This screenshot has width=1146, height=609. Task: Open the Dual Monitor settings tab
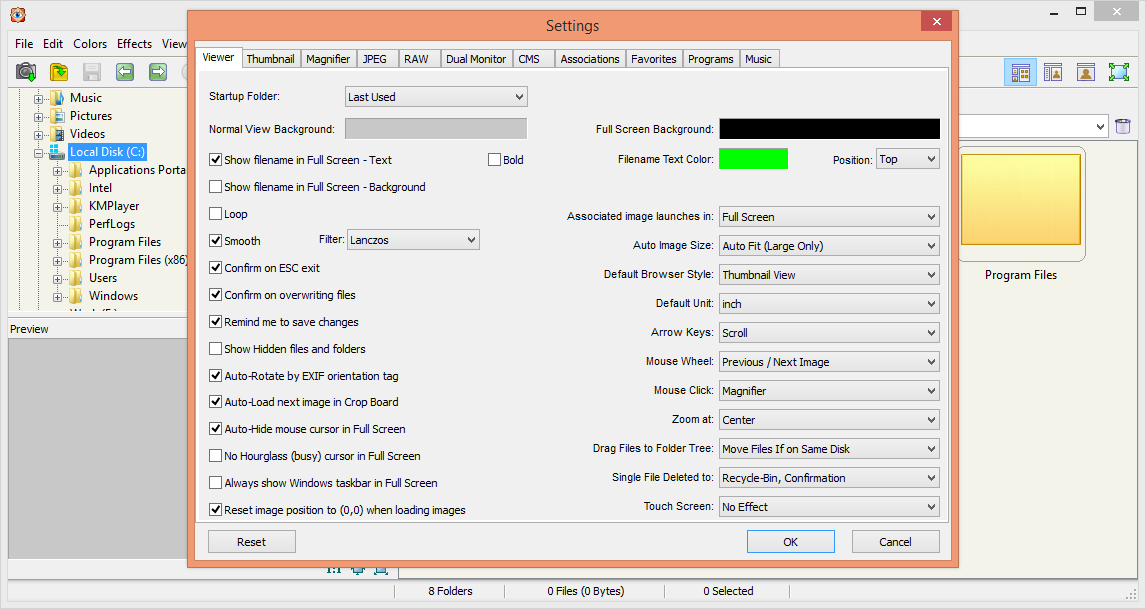tap(476, 59)
